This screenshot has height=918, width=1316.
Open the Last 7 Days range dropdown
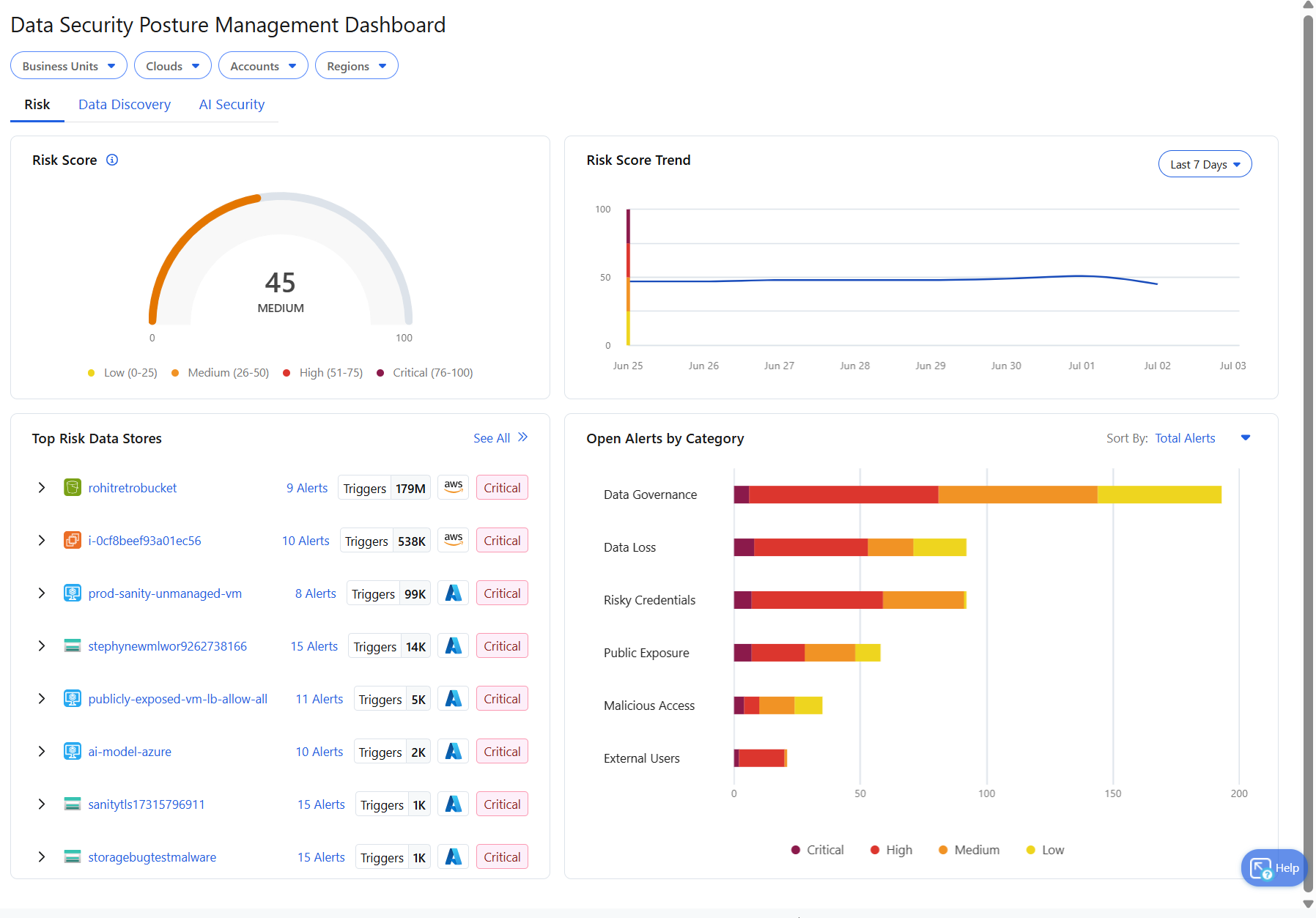pyautogui.click(x=1205, y=164)
